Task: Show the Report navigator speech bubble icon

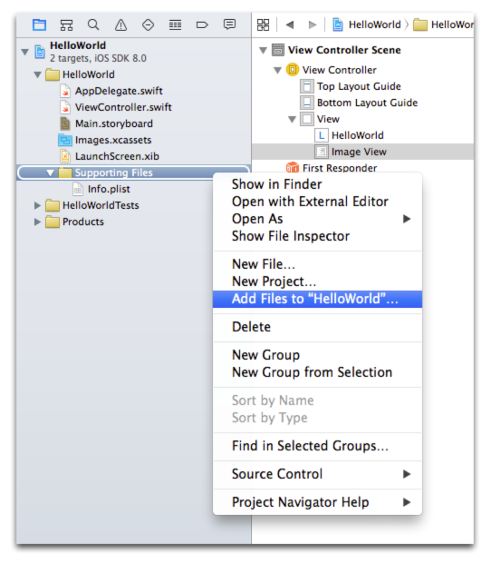Action: click(230, 24)
